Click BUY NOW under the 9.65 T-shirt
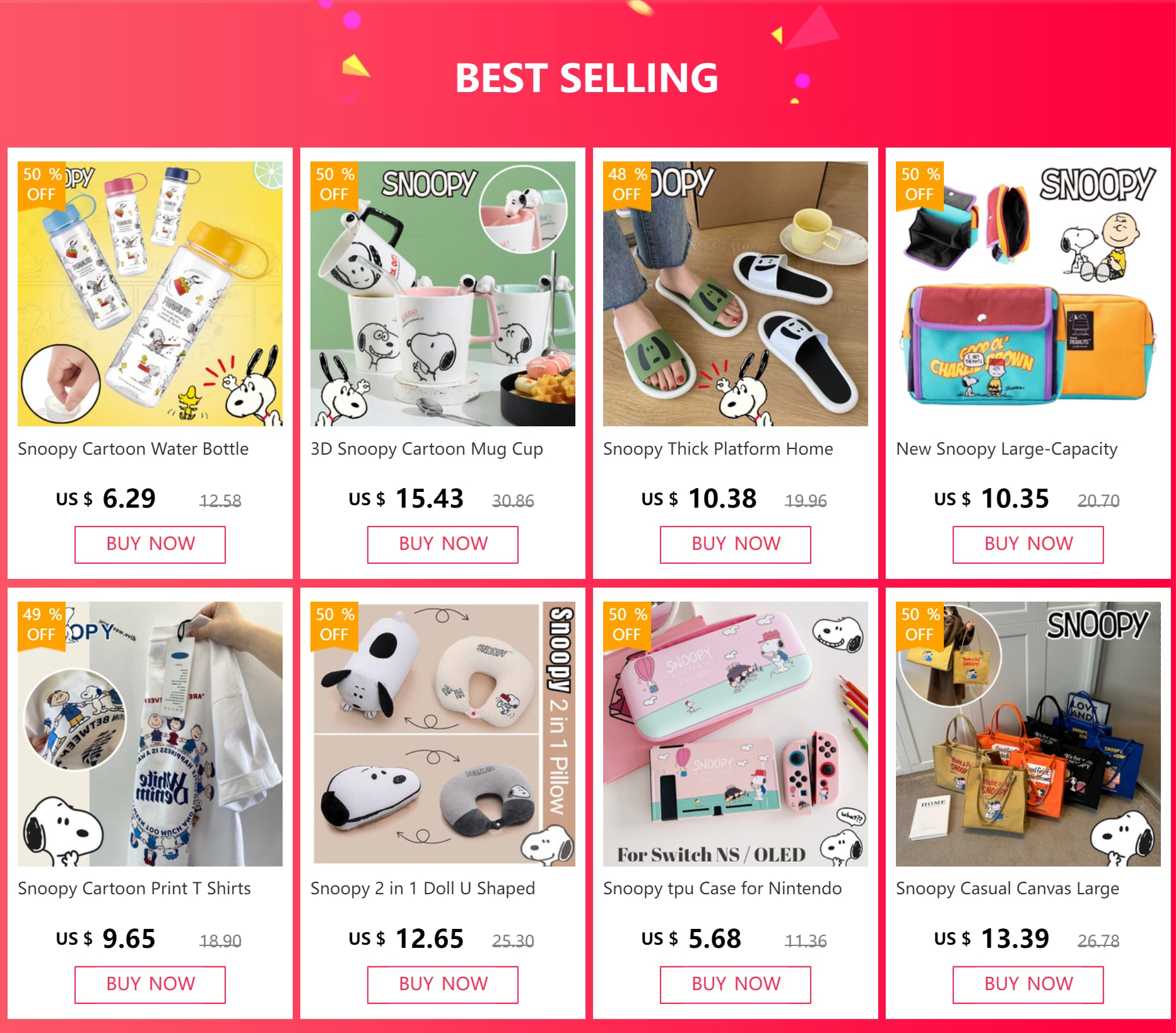Image resolution: width=1176 pixels, height=1033 pixels. 150,985
